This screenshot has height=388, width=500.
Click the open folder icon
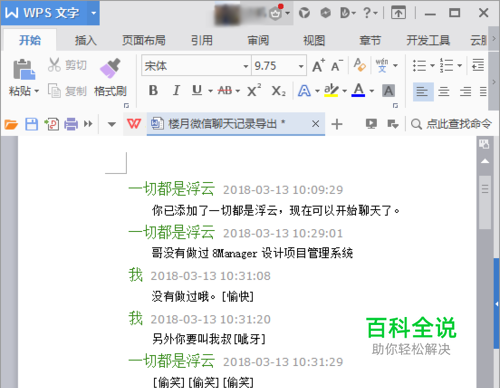click(x=11, y=124)
